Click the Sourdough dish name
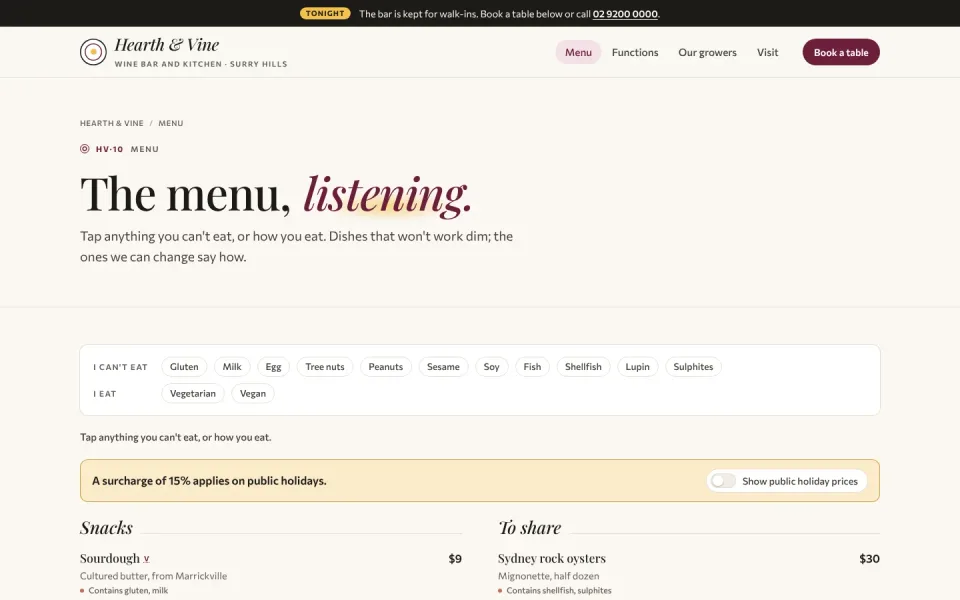 [x=110, y=558]
